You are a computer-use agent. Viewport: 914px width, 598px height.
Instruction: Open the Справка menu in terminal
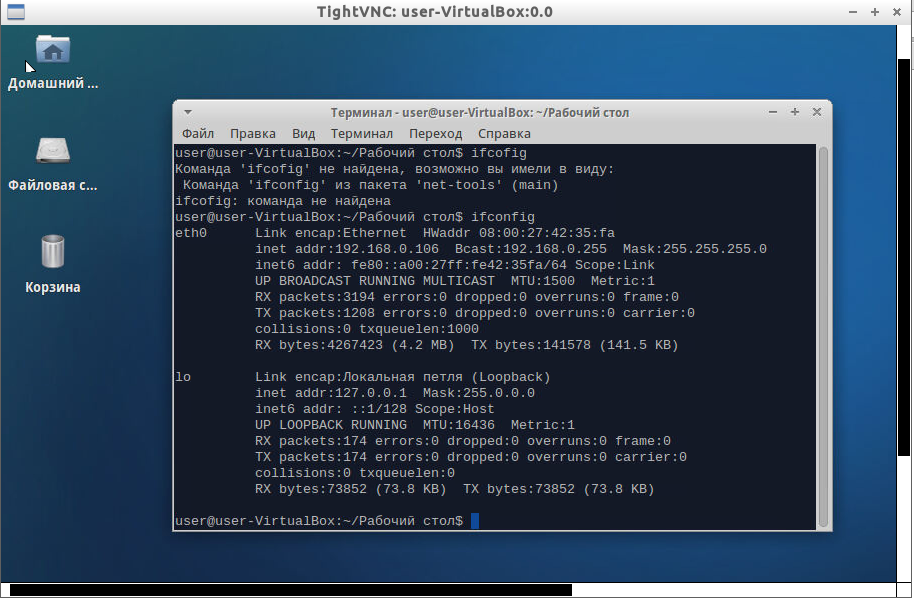pos(504,134)
